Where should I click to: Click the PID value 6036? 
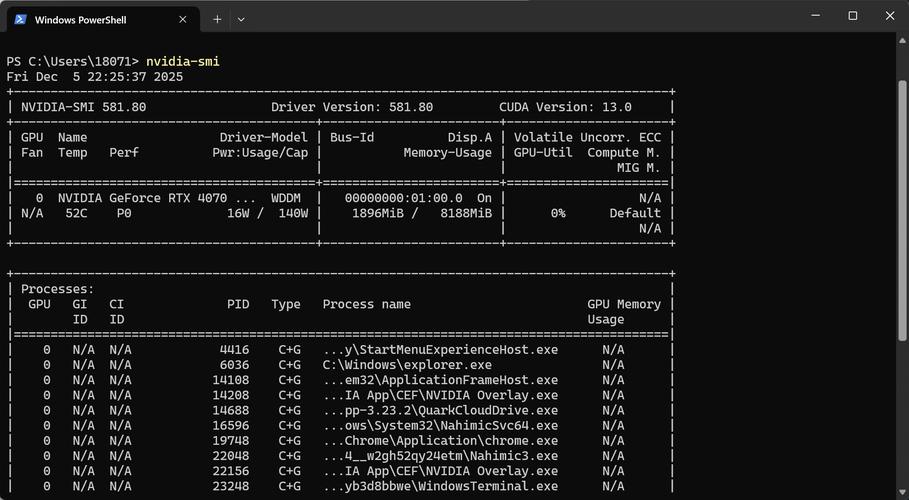pos(235,365)
